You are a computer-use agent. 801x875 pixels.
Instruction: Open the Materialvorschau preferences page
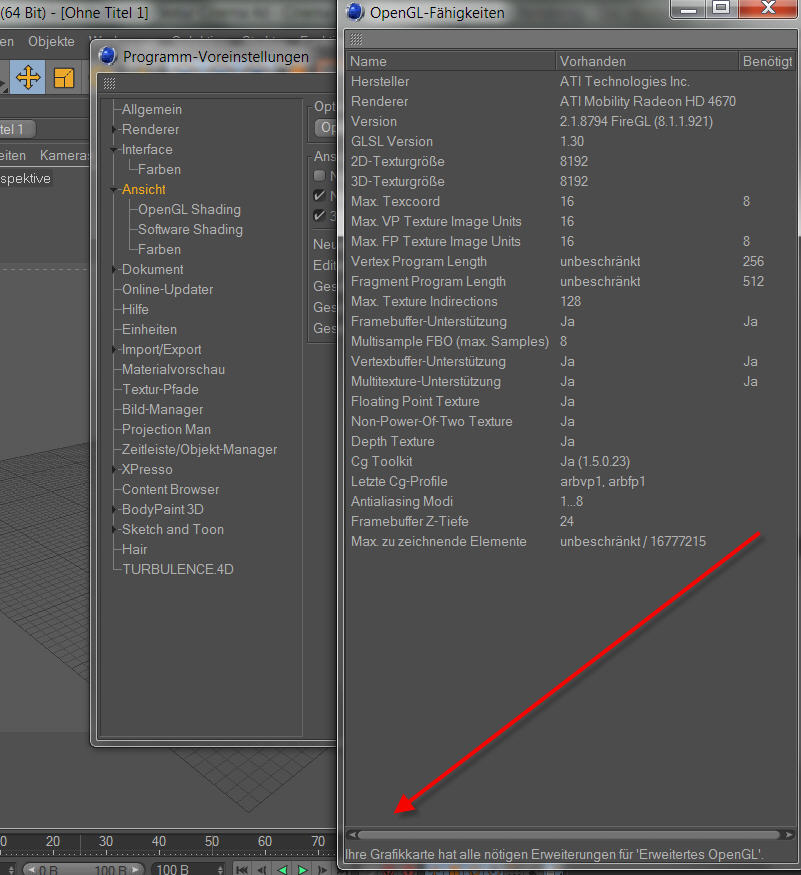pyautogui.click(x=173, y=369)
